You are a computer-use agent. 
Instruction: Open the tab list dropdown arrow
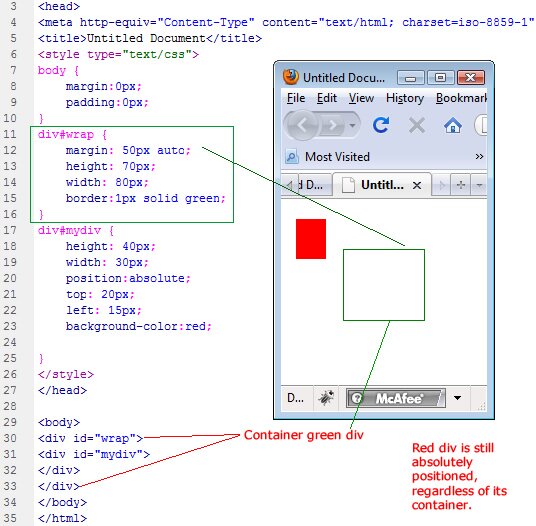[479, 185]
